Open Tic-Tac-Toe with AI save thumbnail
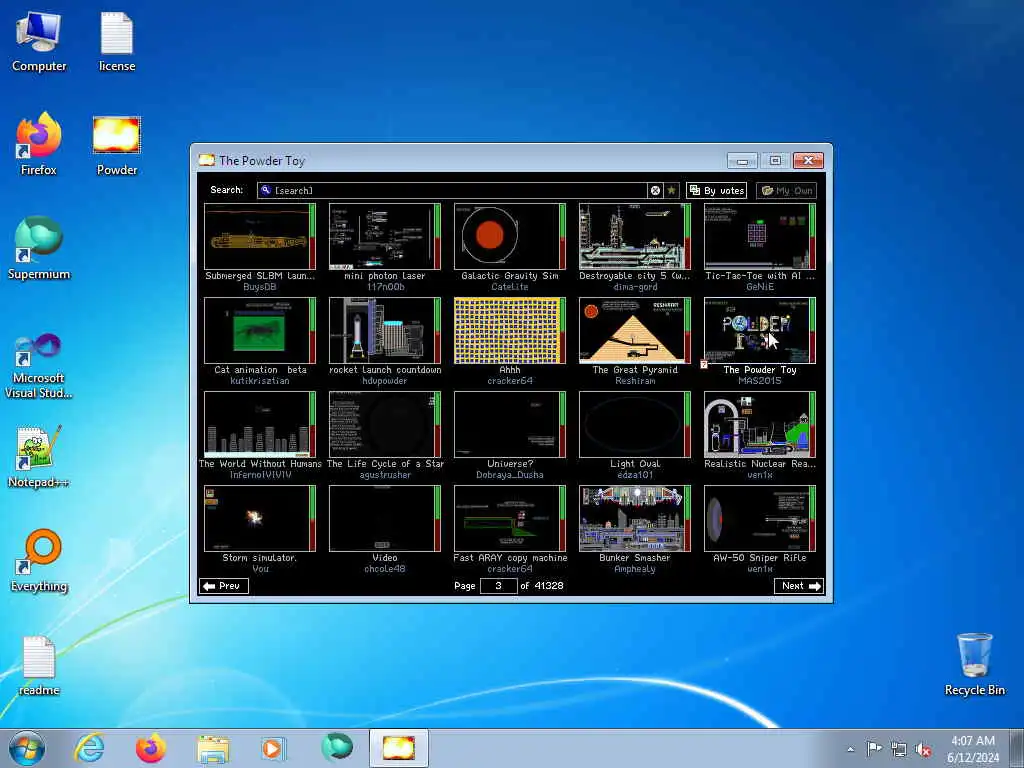Viewport: 1024px width, 768px height. pyautogui.click(x=760, y=236)
